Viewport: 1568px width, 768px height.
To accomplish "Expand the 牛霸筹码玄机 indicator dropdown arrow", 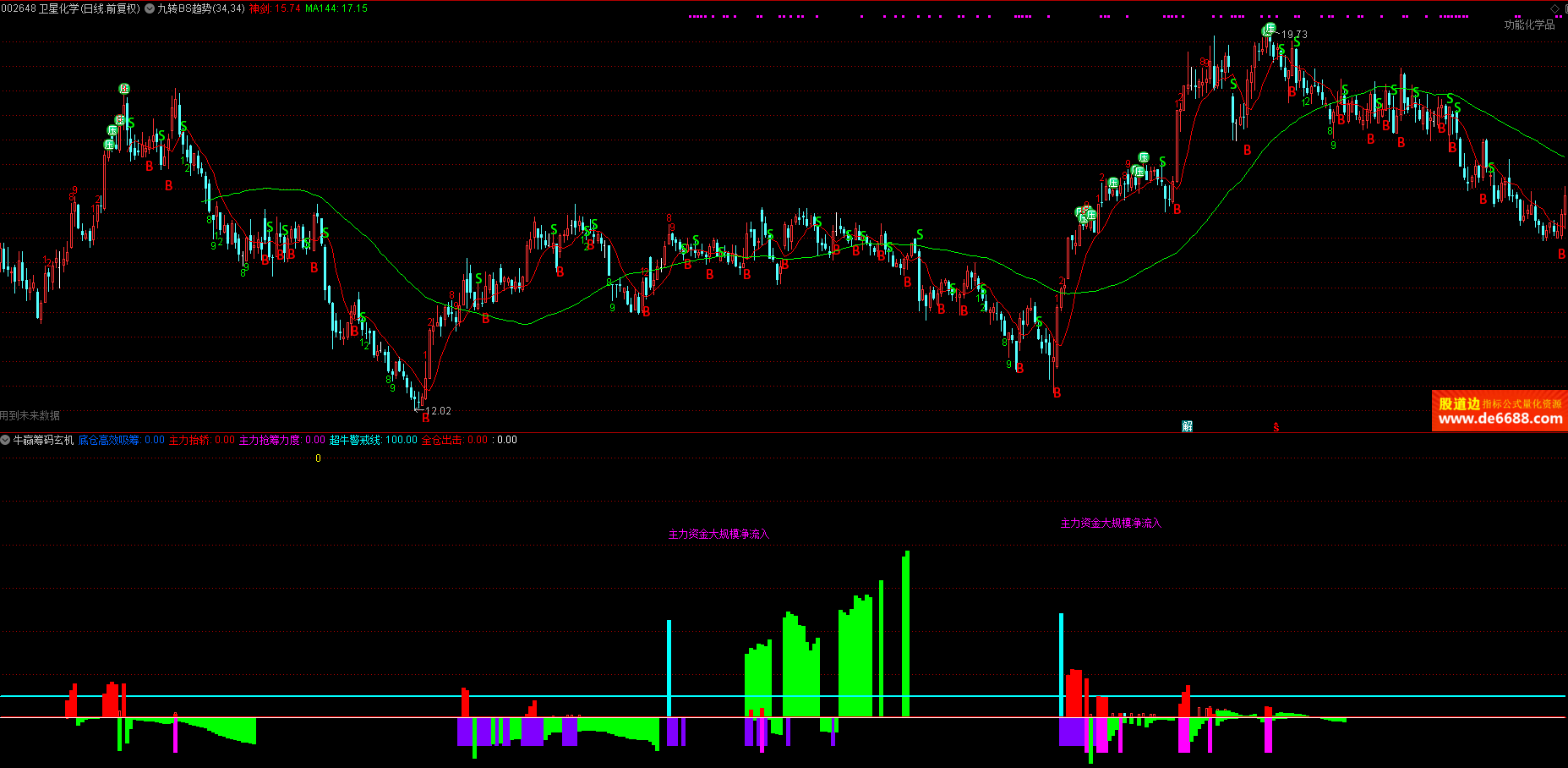I will (6, 440).
